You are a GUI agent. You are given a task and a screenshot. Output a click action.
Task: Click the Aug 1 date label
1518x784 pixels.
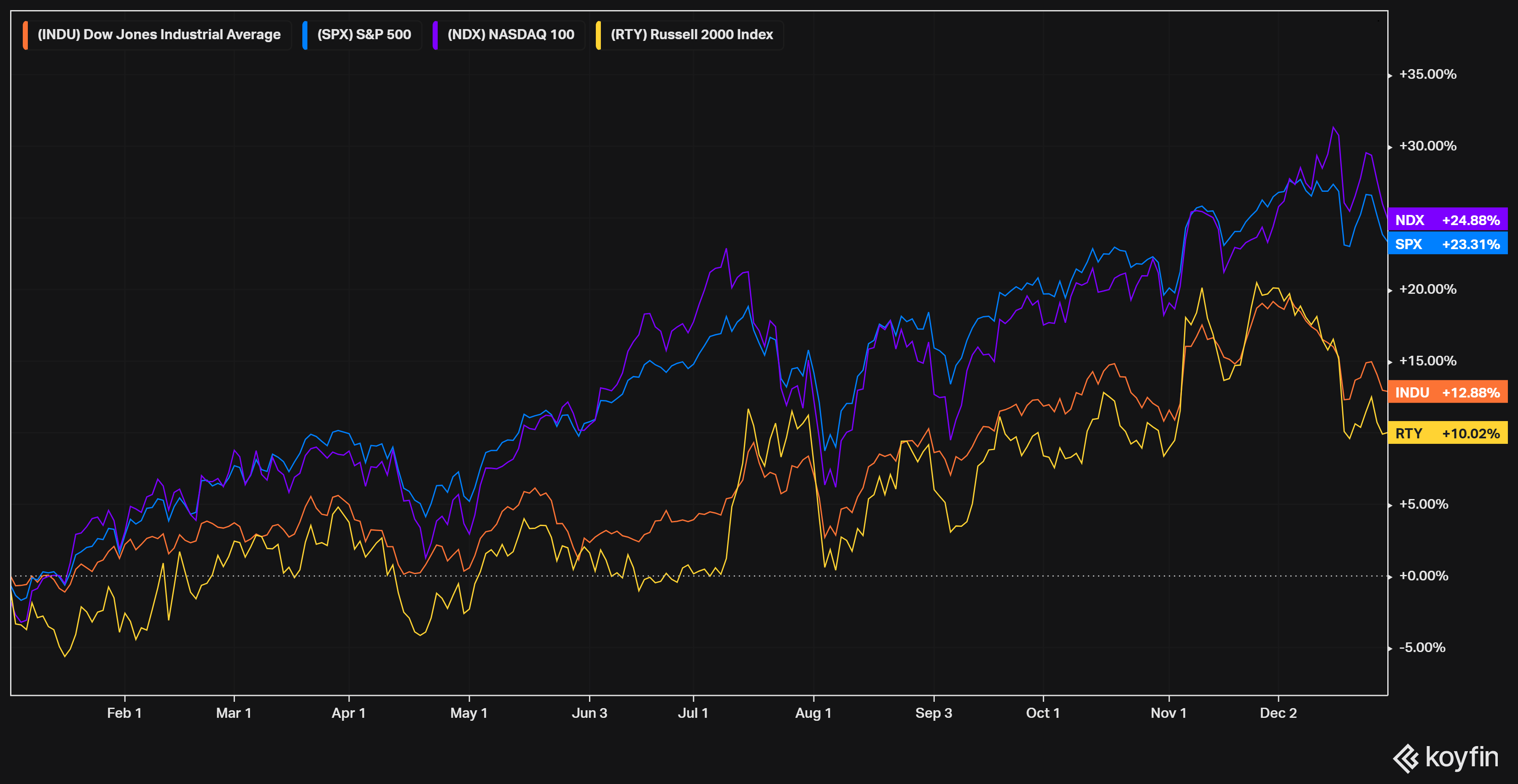(x=813, y=713)
